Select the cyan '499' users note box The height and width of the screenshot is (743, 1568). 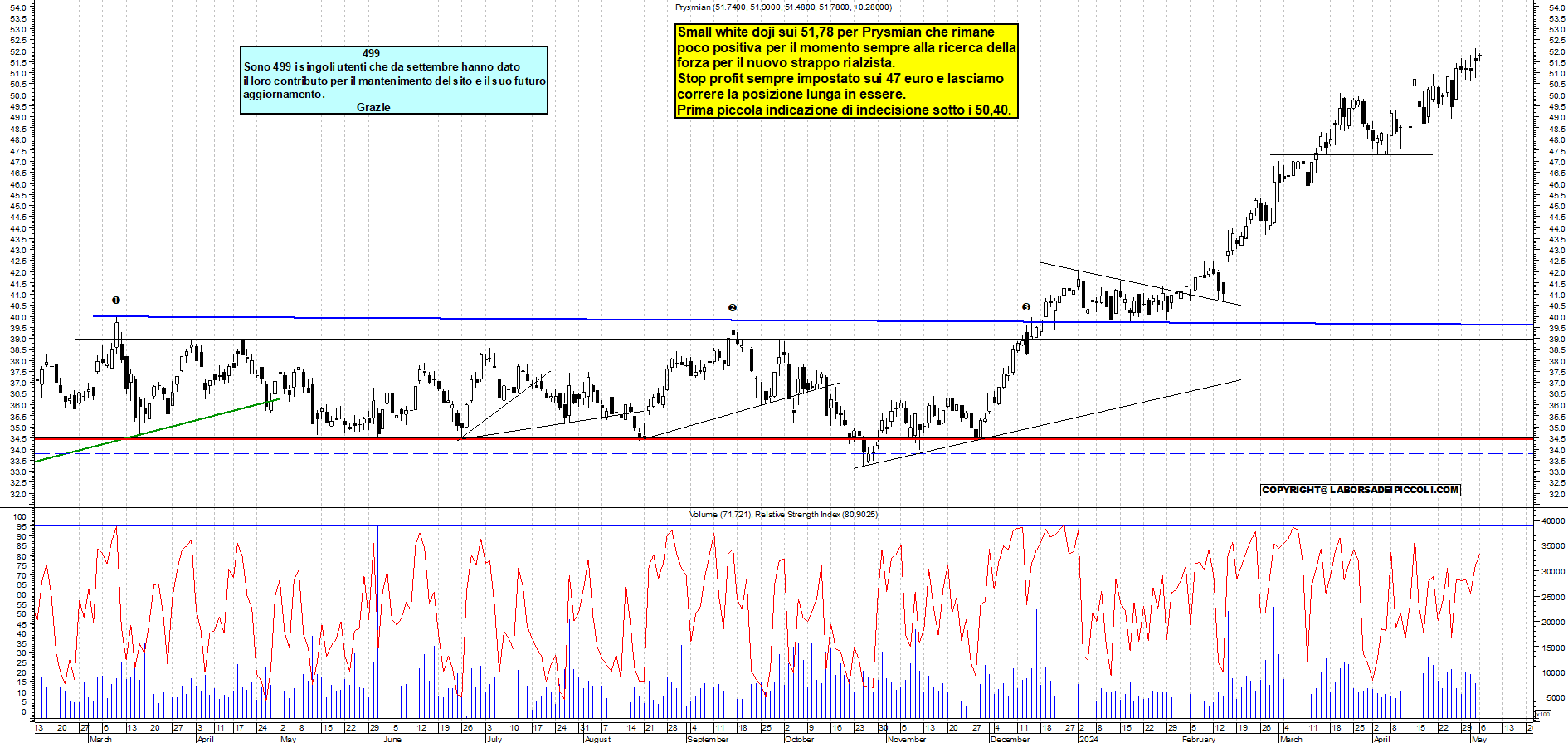pos(394,80)
